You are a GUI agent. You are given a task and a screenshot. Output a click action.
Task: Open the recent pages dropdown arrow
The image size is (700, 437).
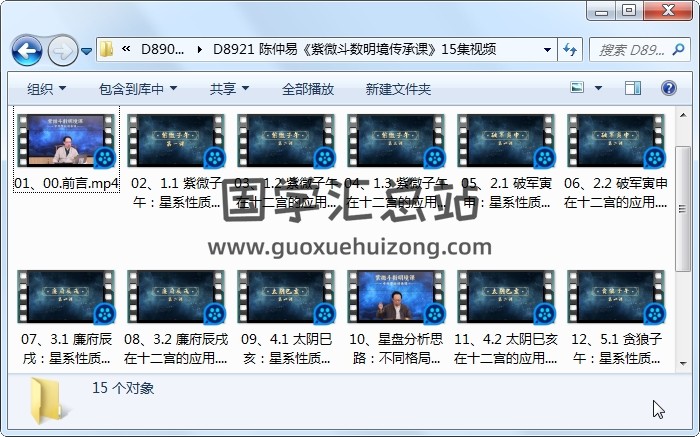click(86, 51)
